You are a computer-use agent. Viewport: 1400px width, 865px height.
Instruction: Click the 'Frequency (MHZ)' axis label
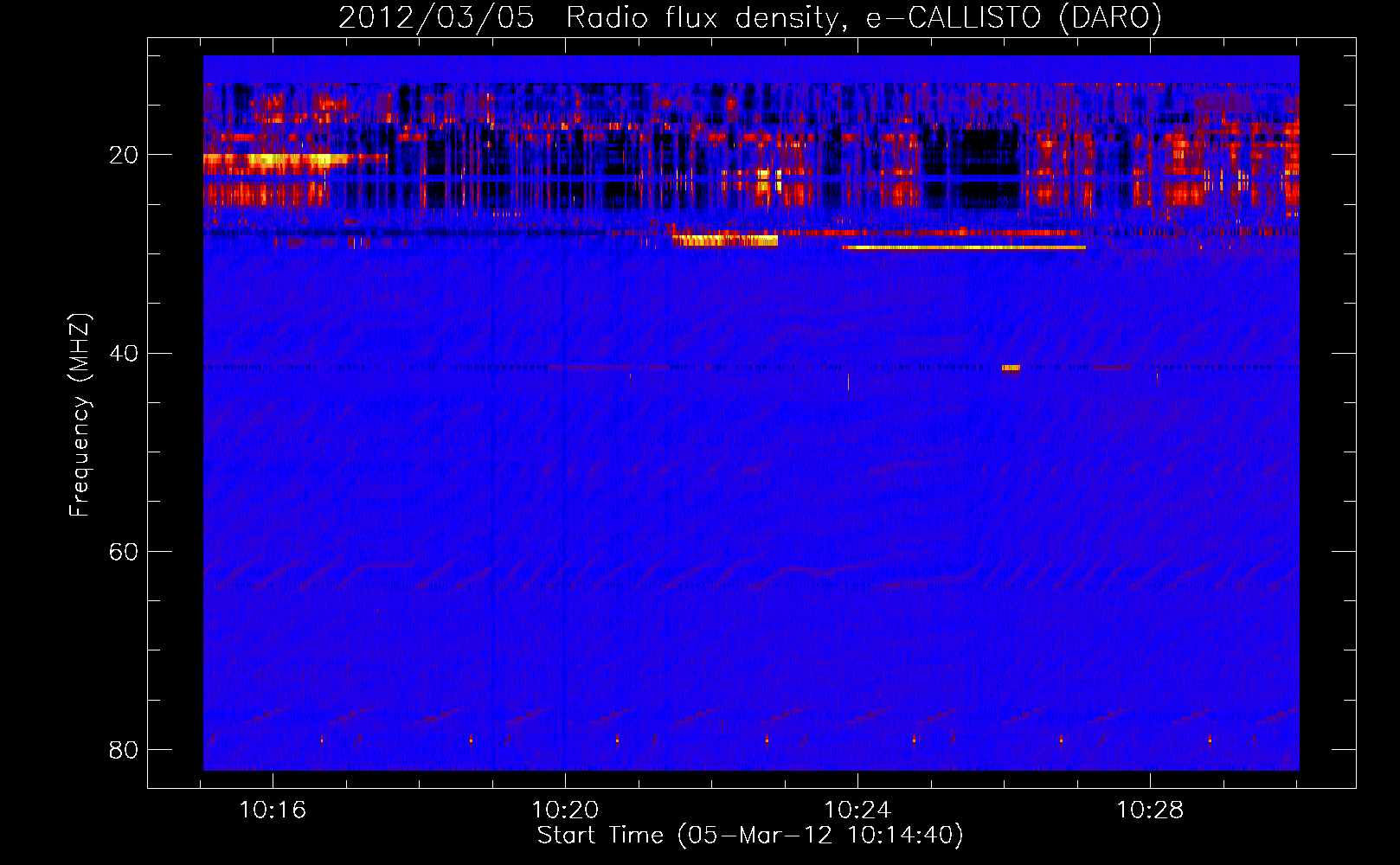80,415
